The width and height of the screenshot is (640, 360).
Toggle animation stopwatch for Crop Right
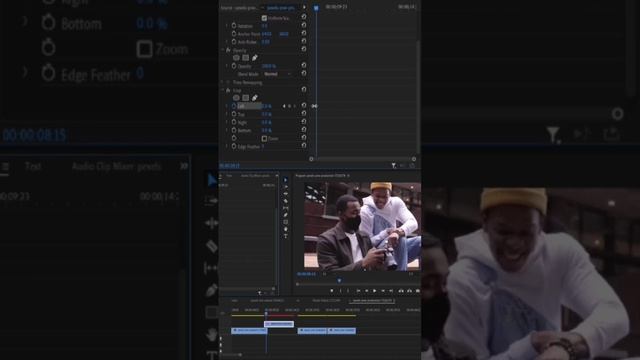click(234, 122)
